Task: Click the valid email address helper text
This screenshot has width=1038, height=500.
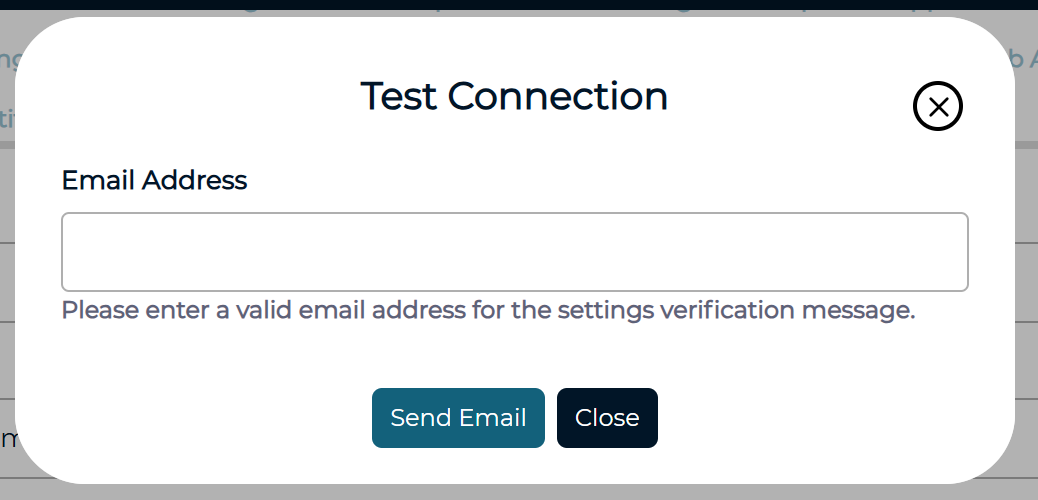Action: point(489,310)
